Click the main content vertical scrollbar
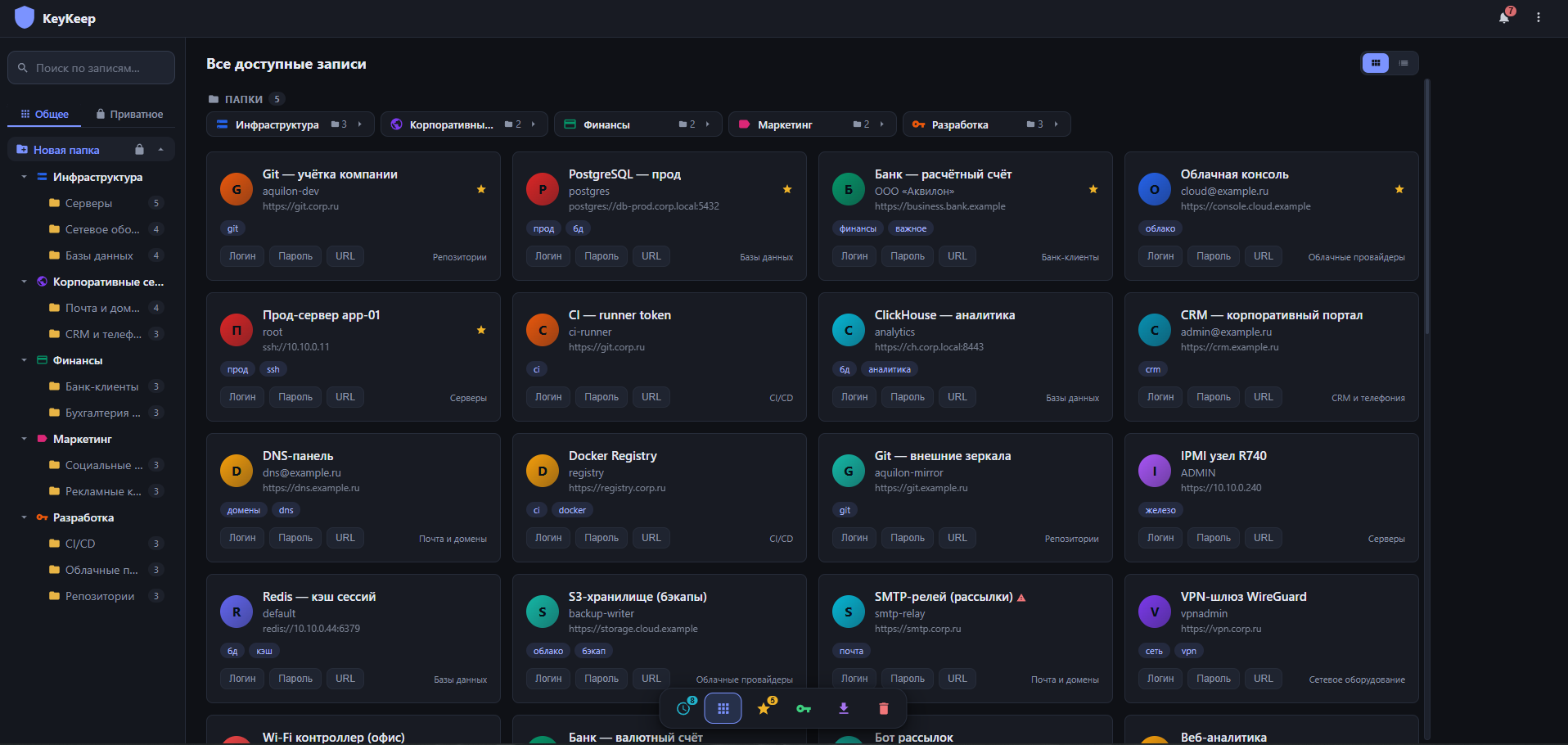This screenshot has height=745, width=1568. tap(1427, 206)
